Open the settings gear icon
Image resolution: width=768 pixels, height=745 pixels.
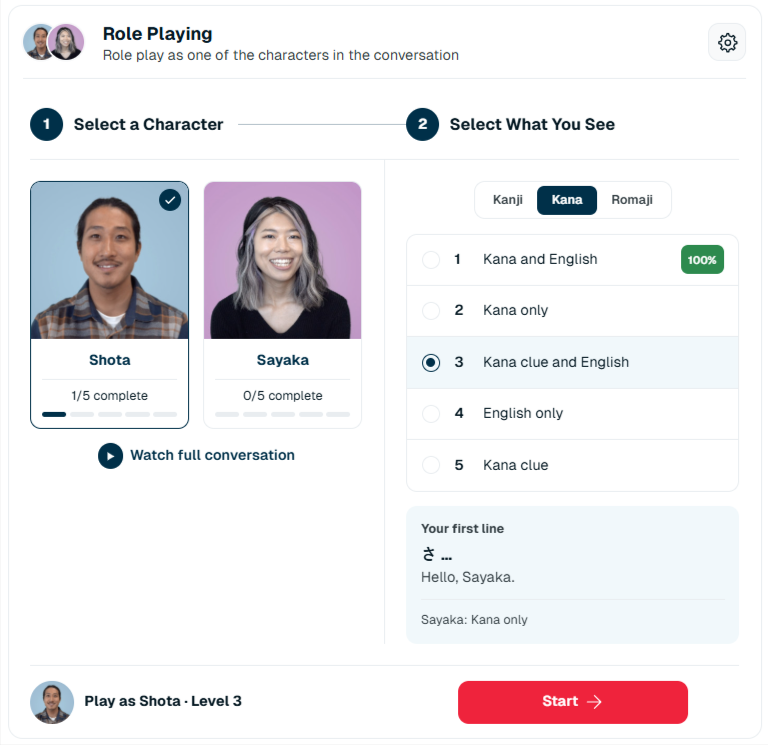click(727, 43)
